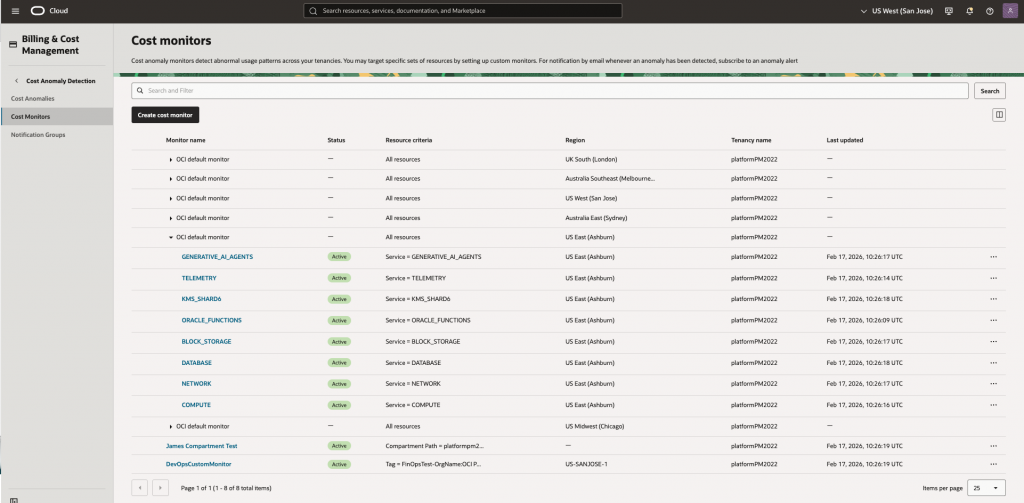Open the James Compartment Test link
The image size is (1024, 503).
click(201, 446)
